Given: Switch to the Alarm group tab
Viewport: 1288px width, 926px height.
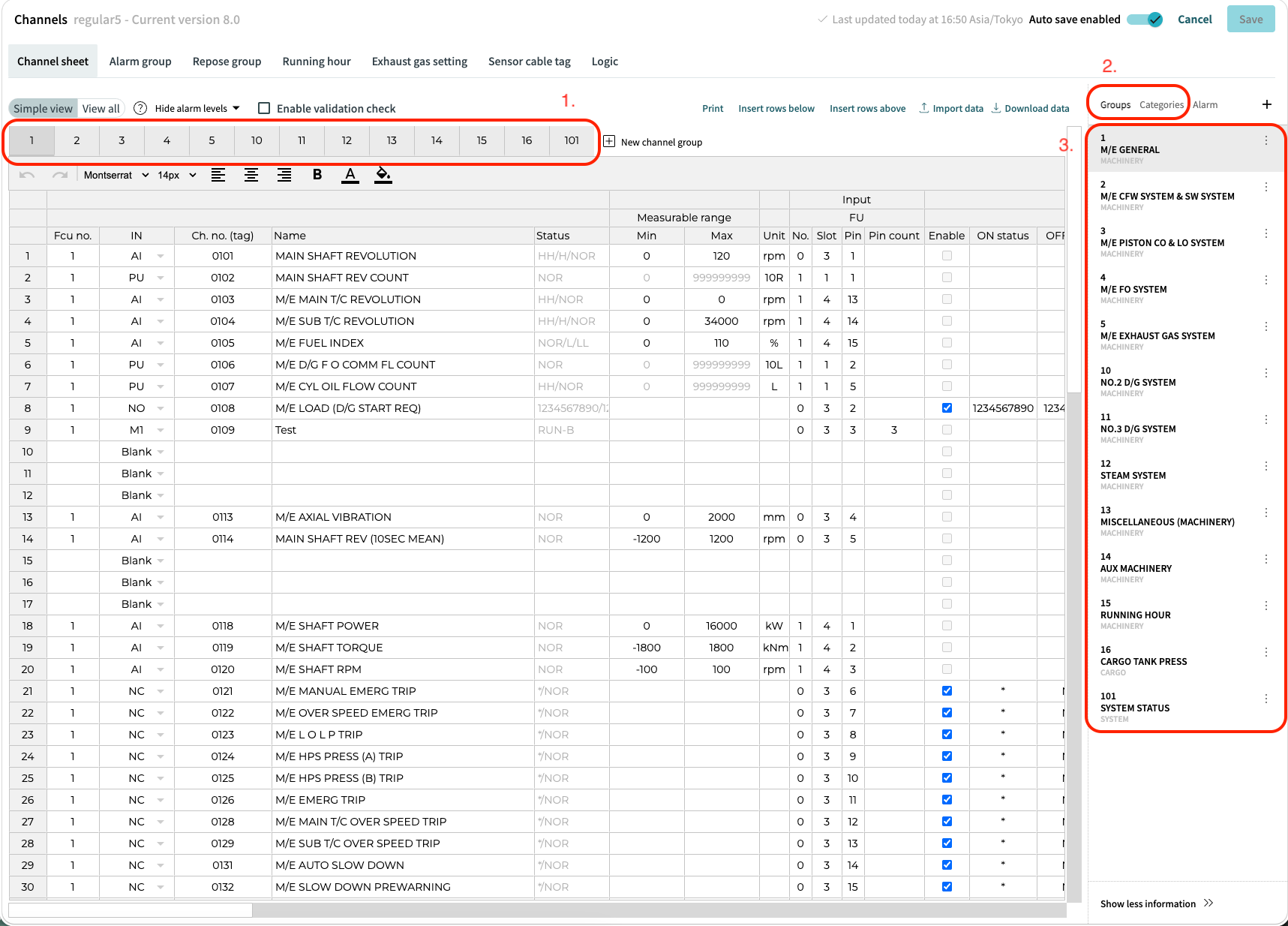Looking at the screenshot, I should click(x=140, y=62).
